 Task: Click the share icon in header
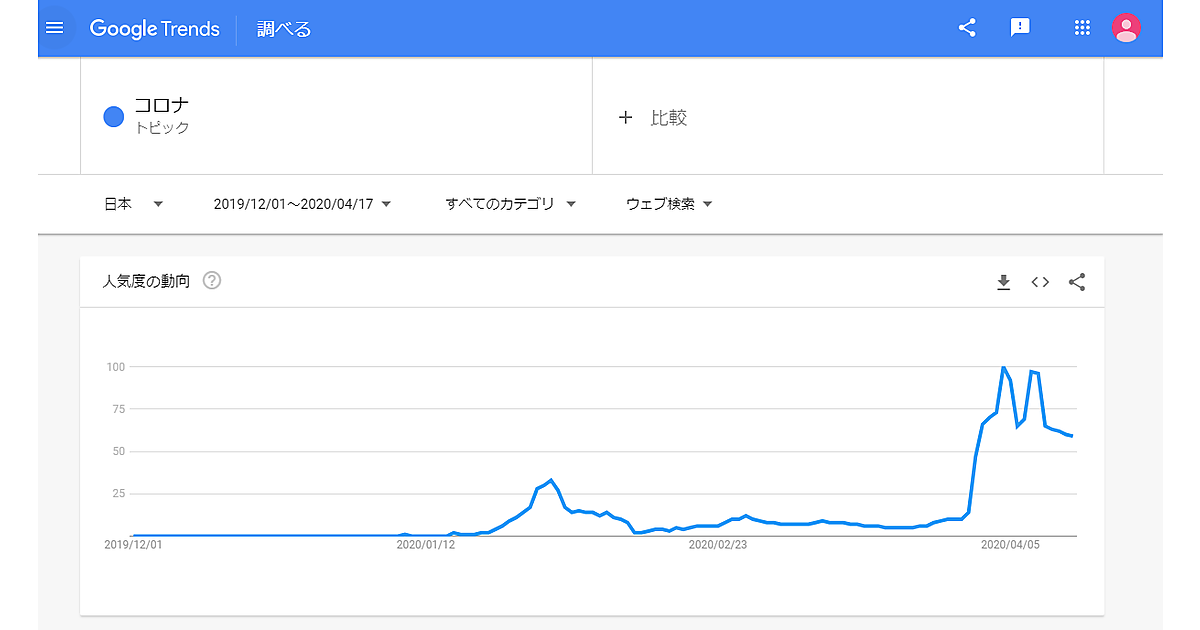pos(967,28)
